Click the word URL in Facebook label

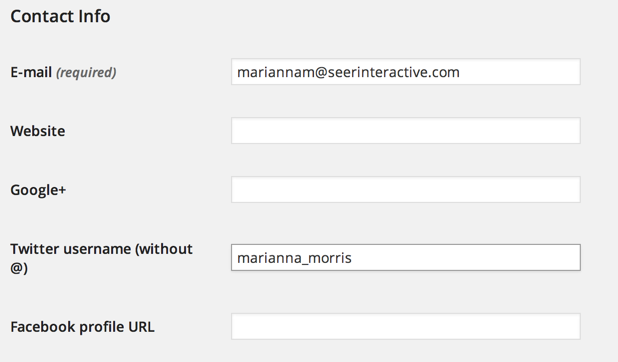pos(141,327)
